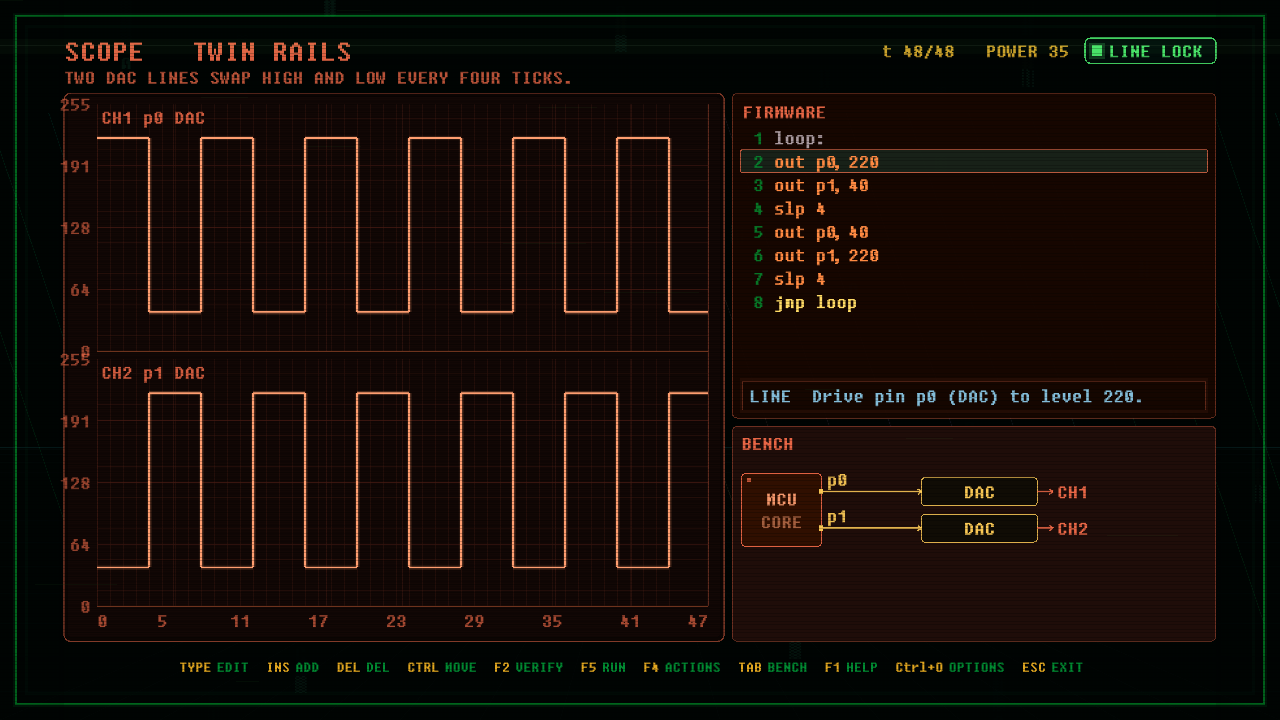This screenshot has width=1280, height=720.
Task: Select firmware line 4 'slp 4'
Action: (974, 209)
